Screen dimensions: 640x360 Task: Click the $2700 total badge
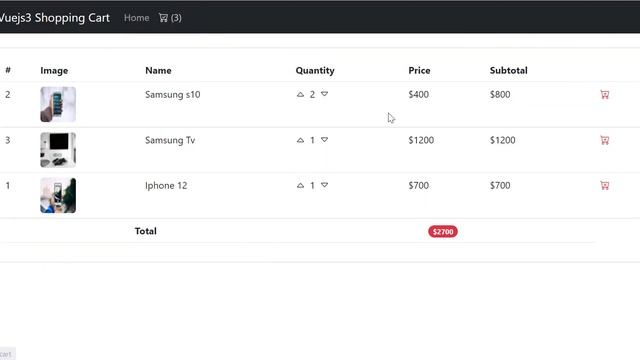pyautogui.click(x=443, y=232)
